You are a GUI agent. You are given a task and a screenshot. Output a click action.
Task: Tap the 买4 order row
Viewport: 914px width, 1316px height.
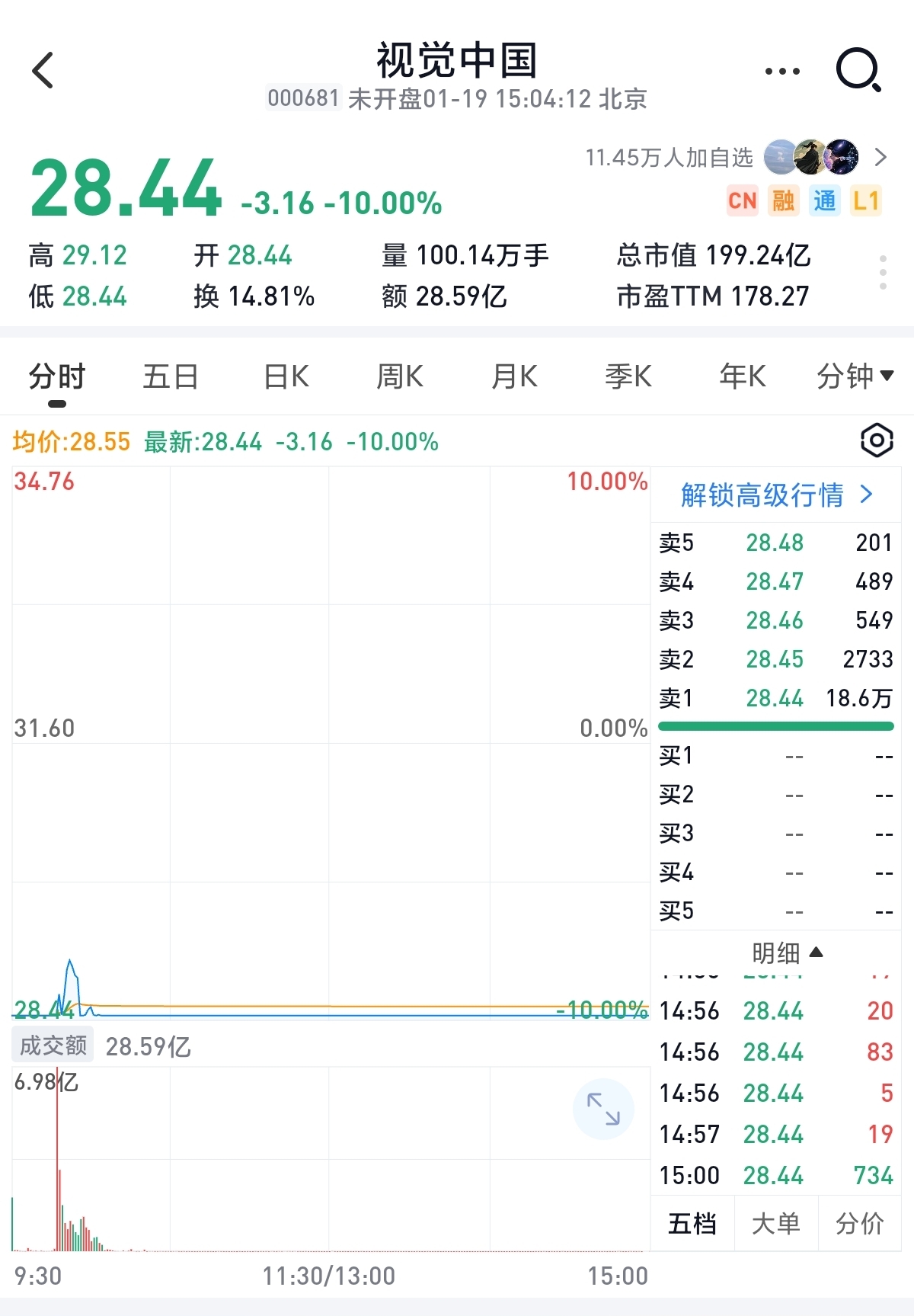pos(775,873)
